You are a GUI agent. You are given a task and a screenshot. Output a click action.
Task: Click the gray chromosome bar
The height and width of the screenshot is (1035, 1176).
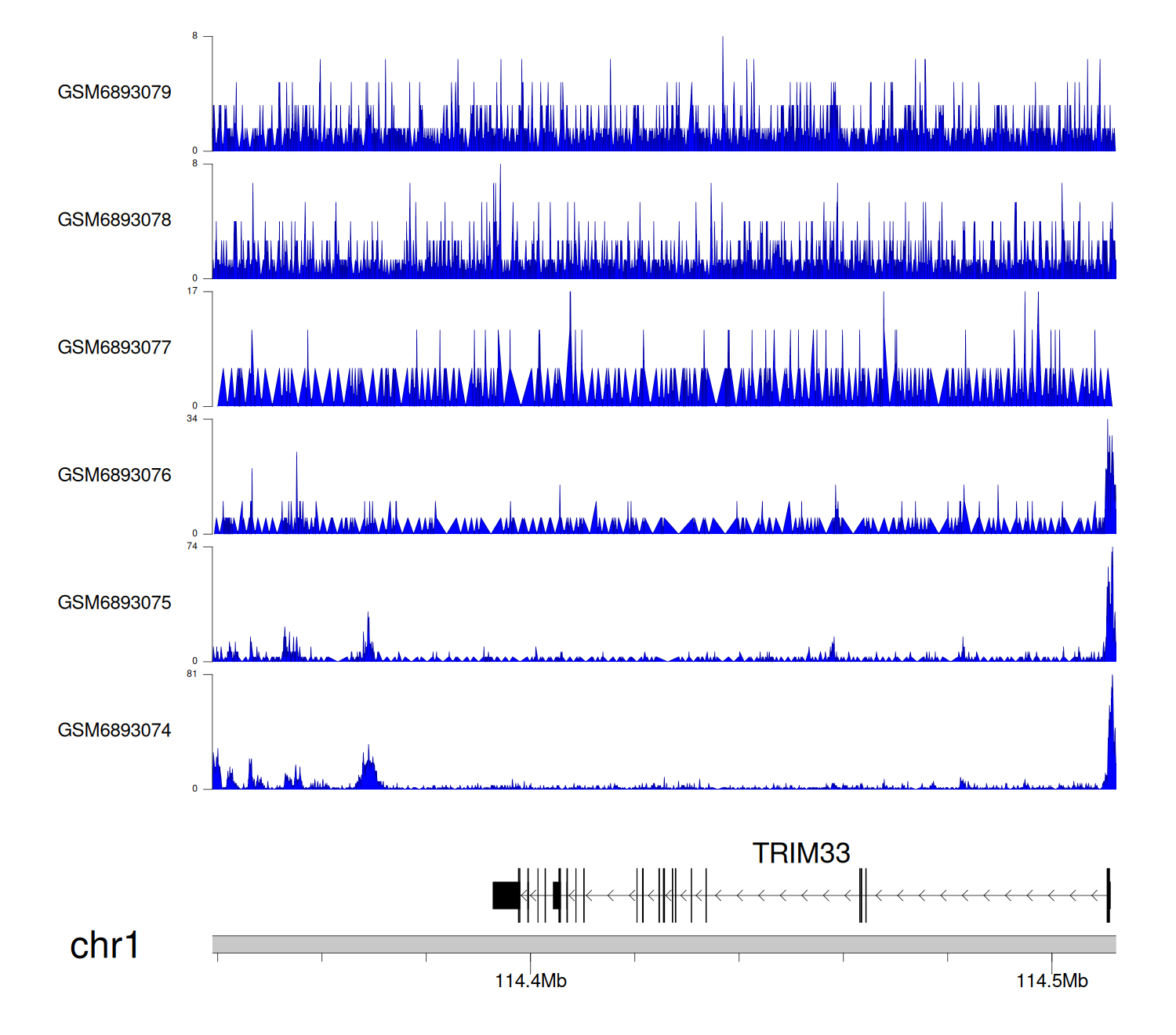click(663, 944)
